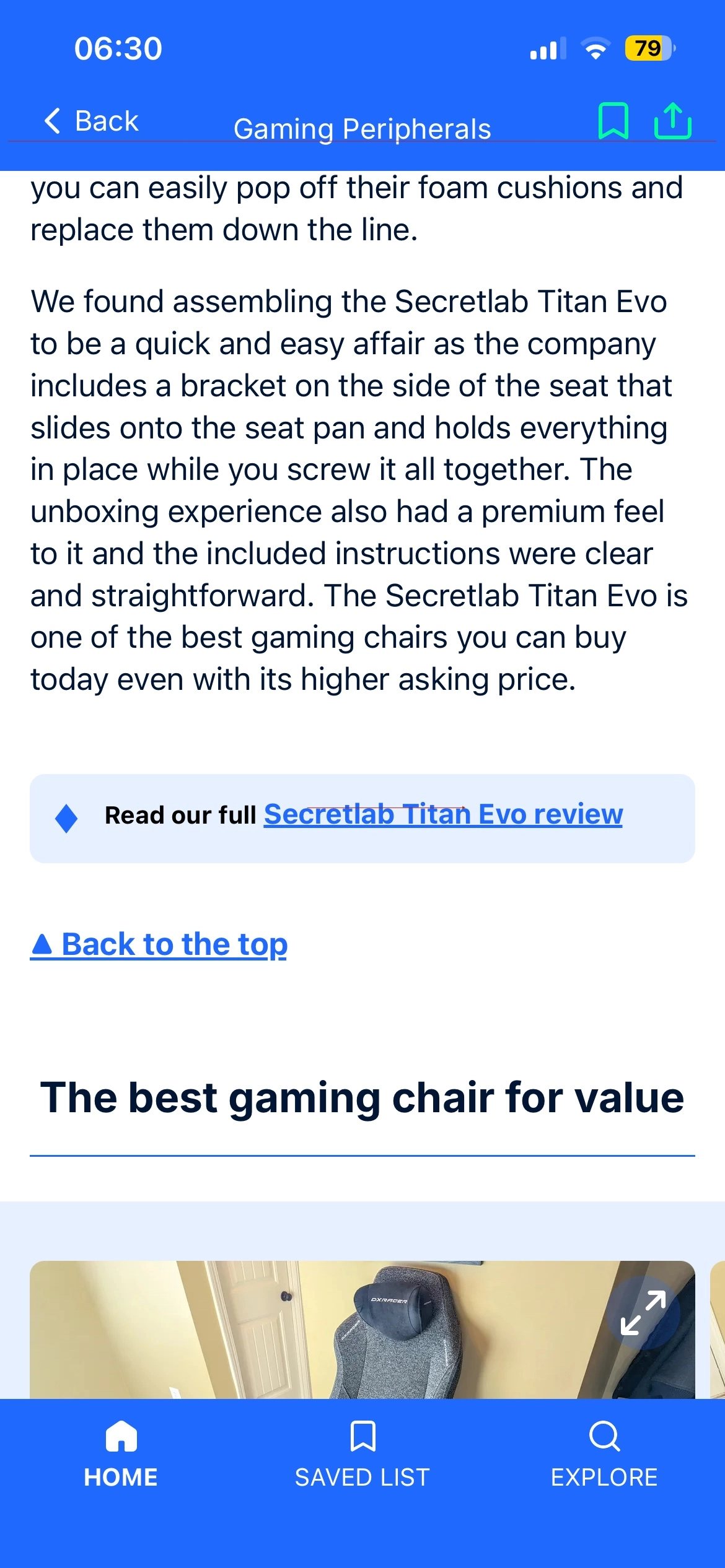The width and height of the screenshot is (725, 1568).
Task: Tap the bookmark icon in bottom bar
Action: coord(362,1436)
